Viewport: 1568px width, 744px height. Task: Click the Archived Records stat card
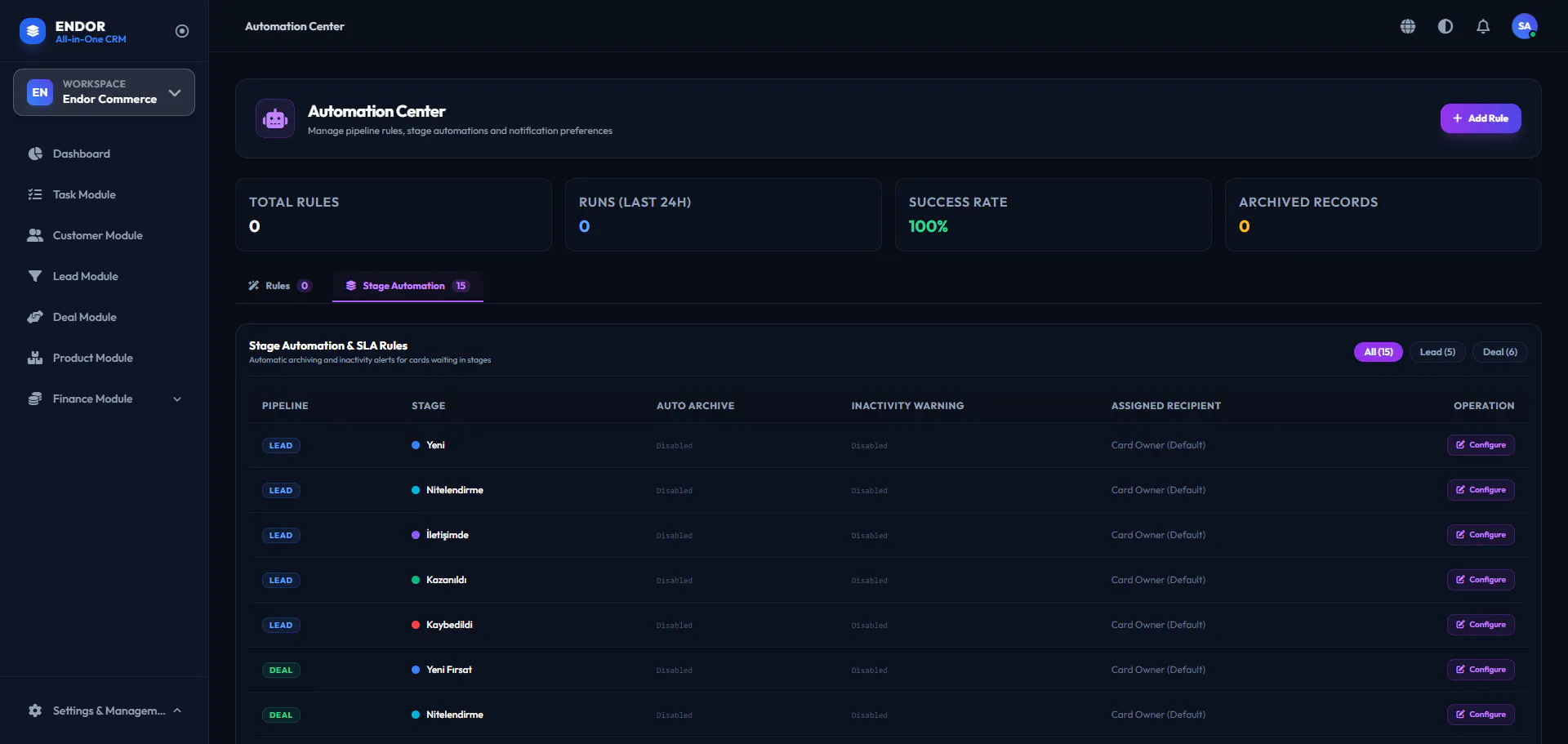pyautogui.click(x=1383, y=215)
